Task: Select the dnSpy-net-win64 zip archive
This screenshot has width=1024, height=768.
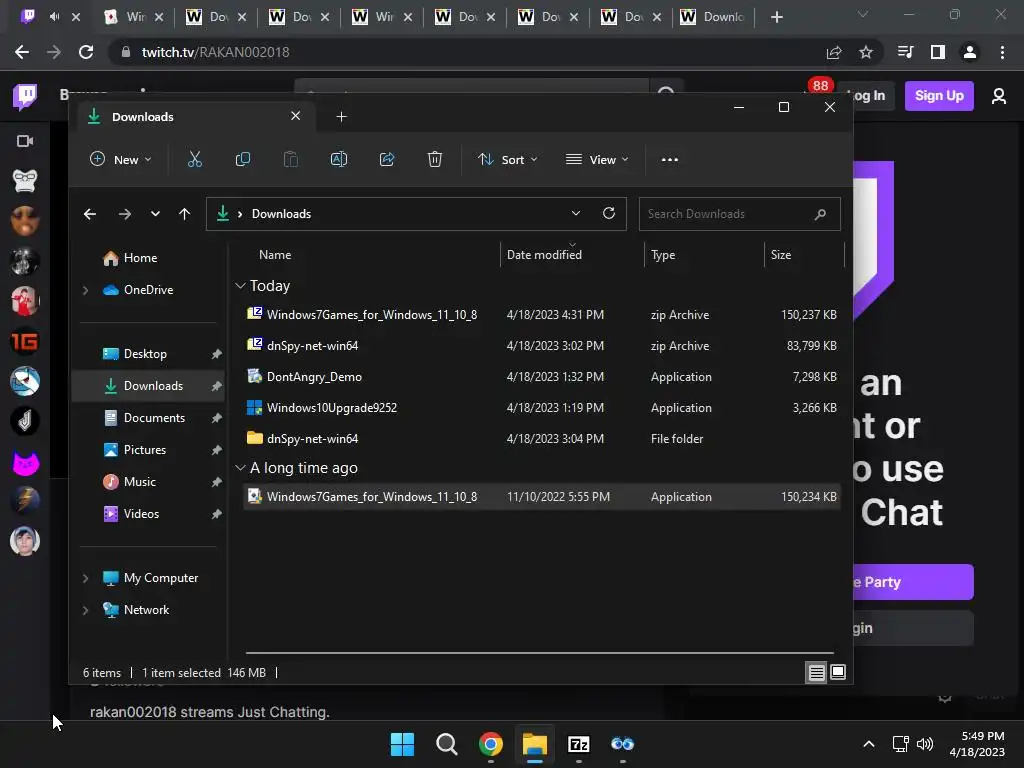Action: coord(541,345)
